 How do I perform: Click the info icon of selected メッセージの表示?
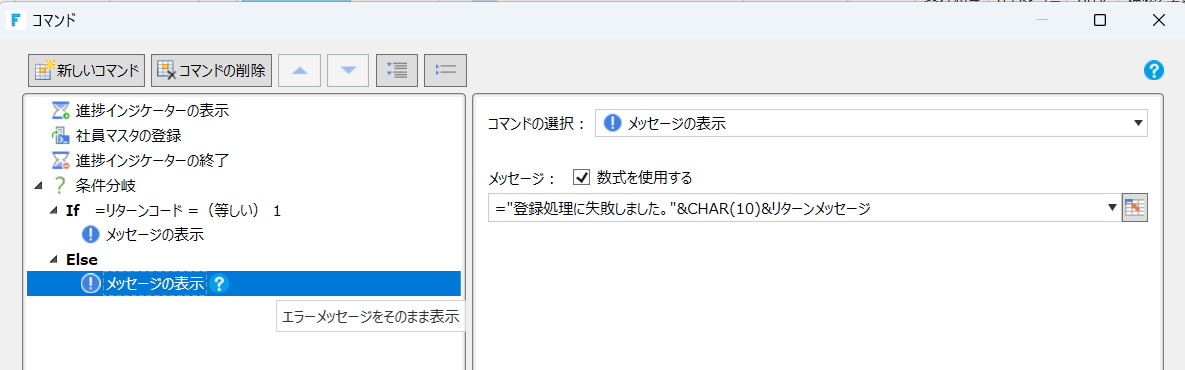tap(91, 284)
